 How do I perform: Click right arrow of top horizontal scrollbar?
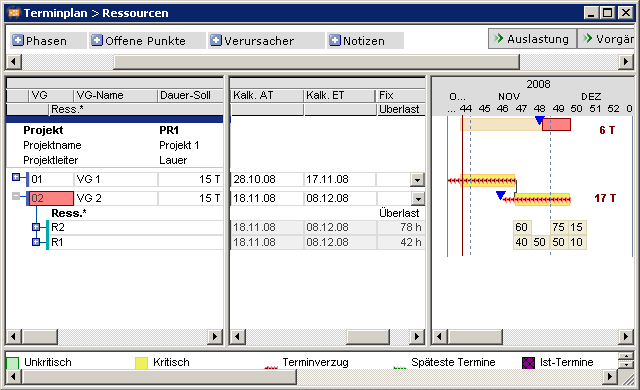(x=626, y=62)
